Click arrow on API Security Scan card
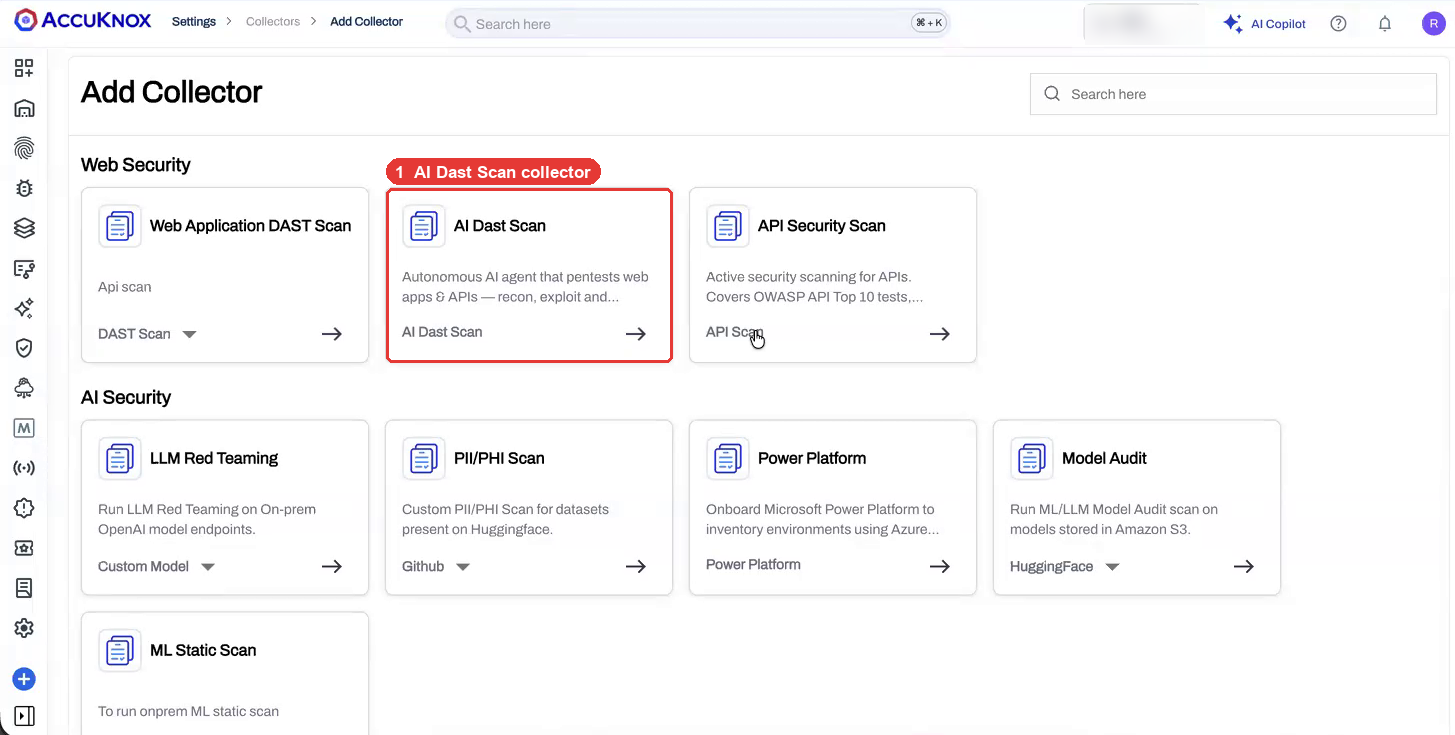The width and height of the screenshot is (1455, 735). [940, 334]
